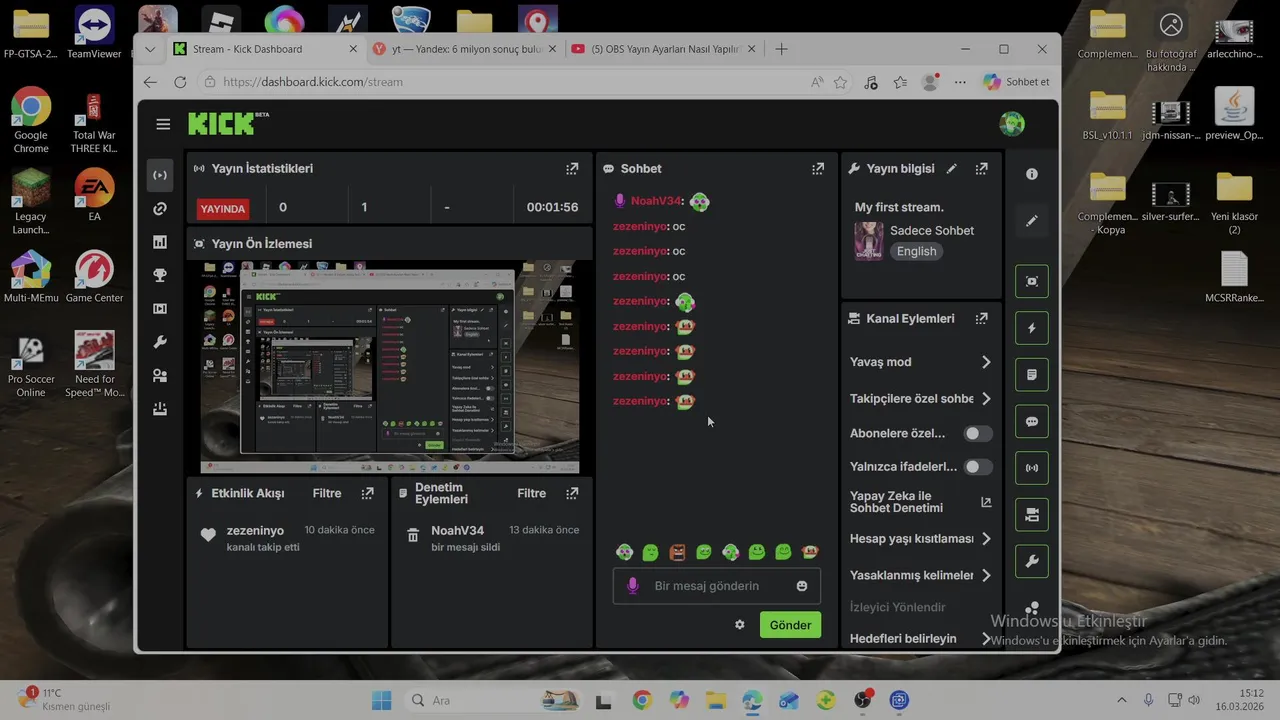Open Filtre in Denetim Eylemleri panel
This screenshot has height=720, width=1280.
click(531, 493)
